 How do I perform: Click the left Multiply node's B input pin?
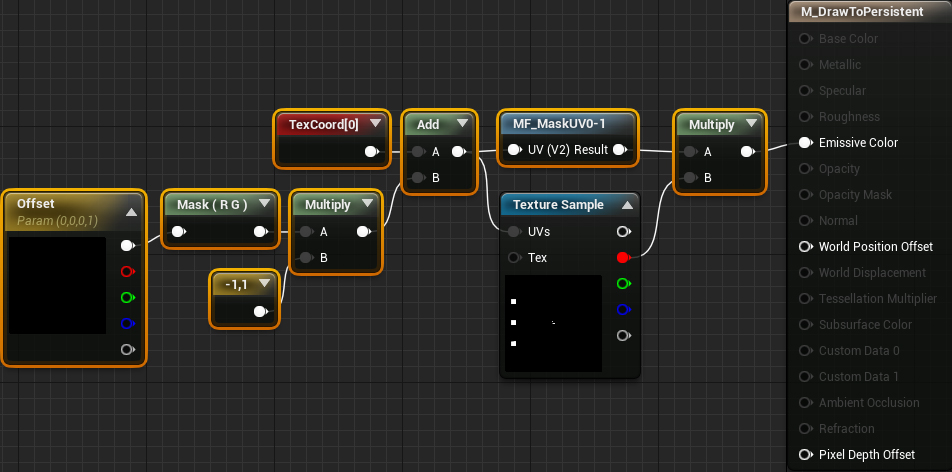[306, 258]
